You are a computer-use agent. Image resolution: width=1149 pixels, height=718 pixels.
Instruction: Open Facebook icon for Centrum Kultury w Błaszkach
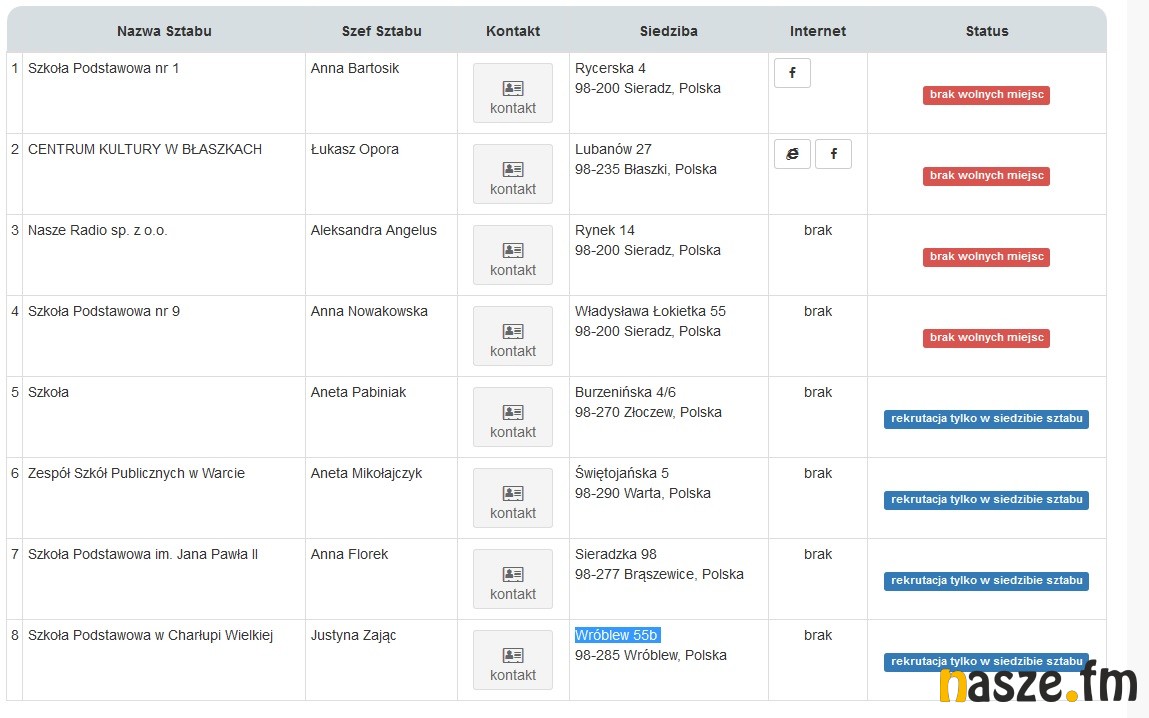point(833,154)
